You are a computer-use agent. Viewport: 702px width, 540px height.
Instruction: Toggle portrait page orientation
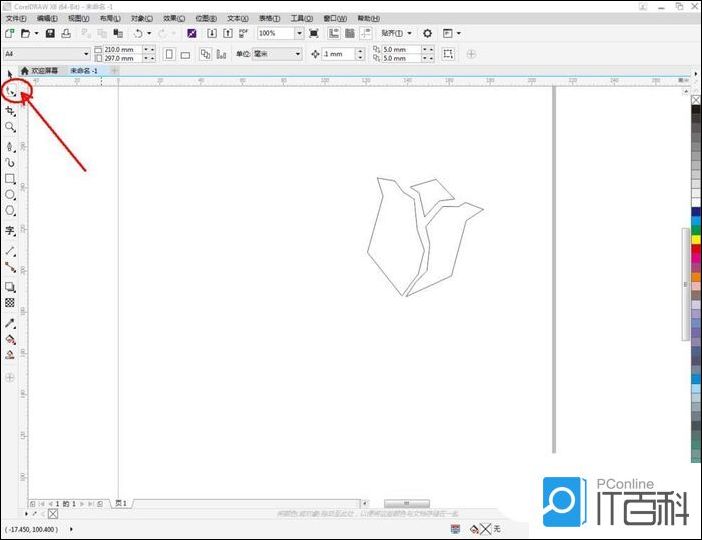click(168, 54)
